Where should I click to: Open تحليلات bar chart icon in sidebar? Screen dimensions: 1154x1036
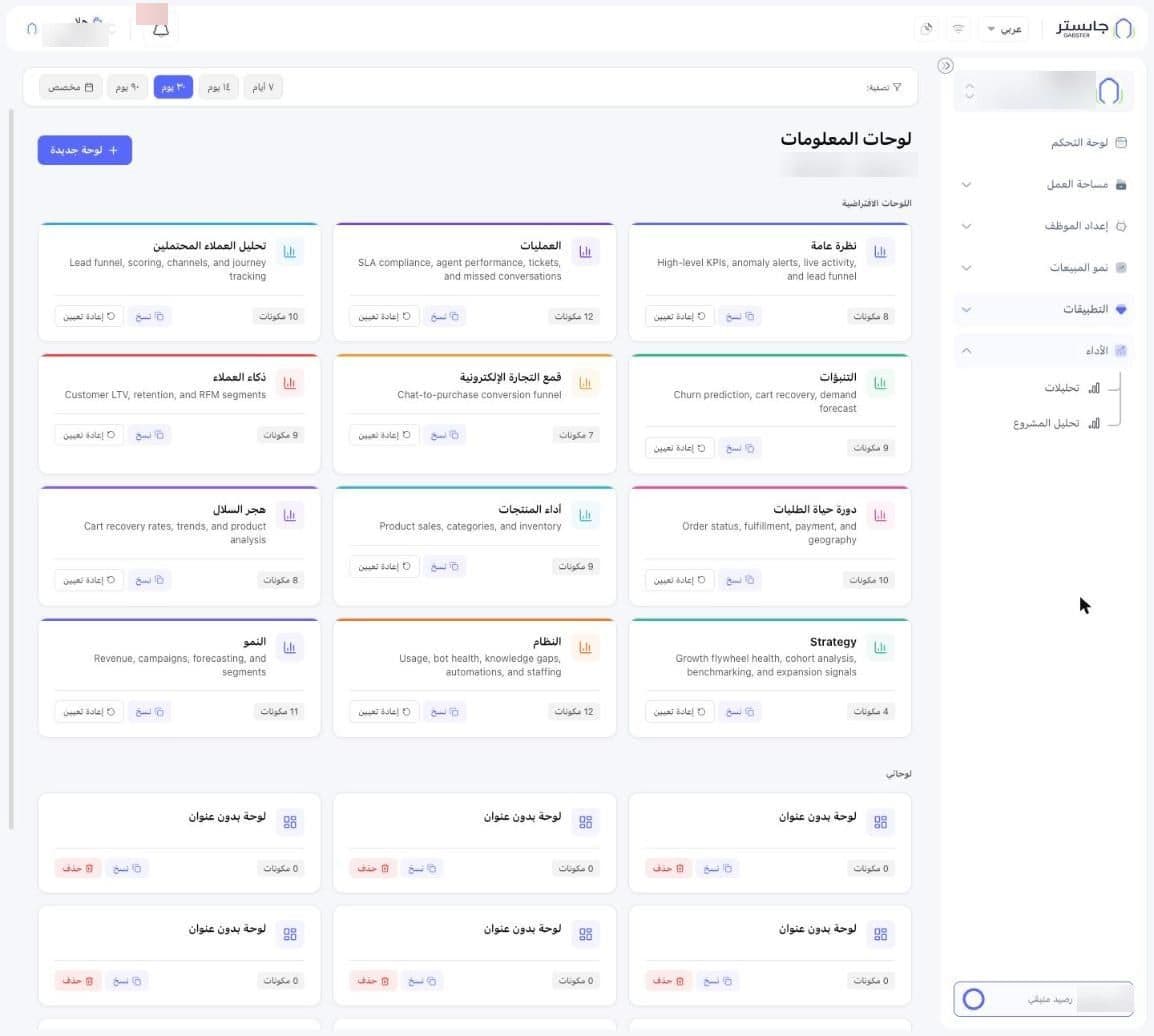tap(1094, 388)
